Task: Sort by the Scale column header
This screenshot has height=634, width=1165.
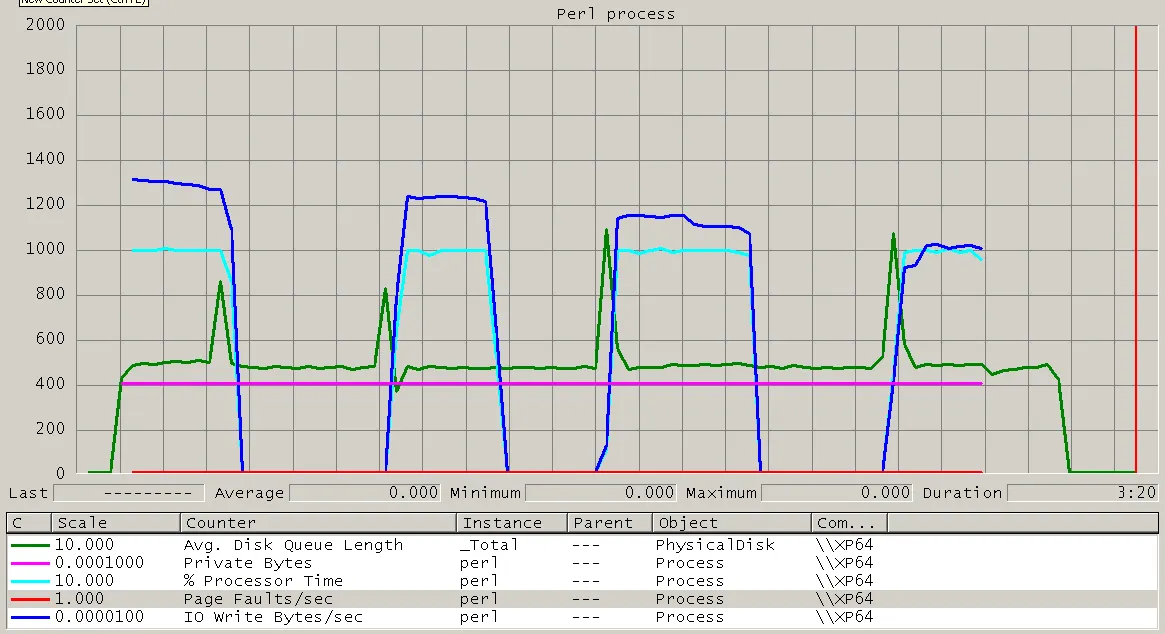Action: (115, 523)
